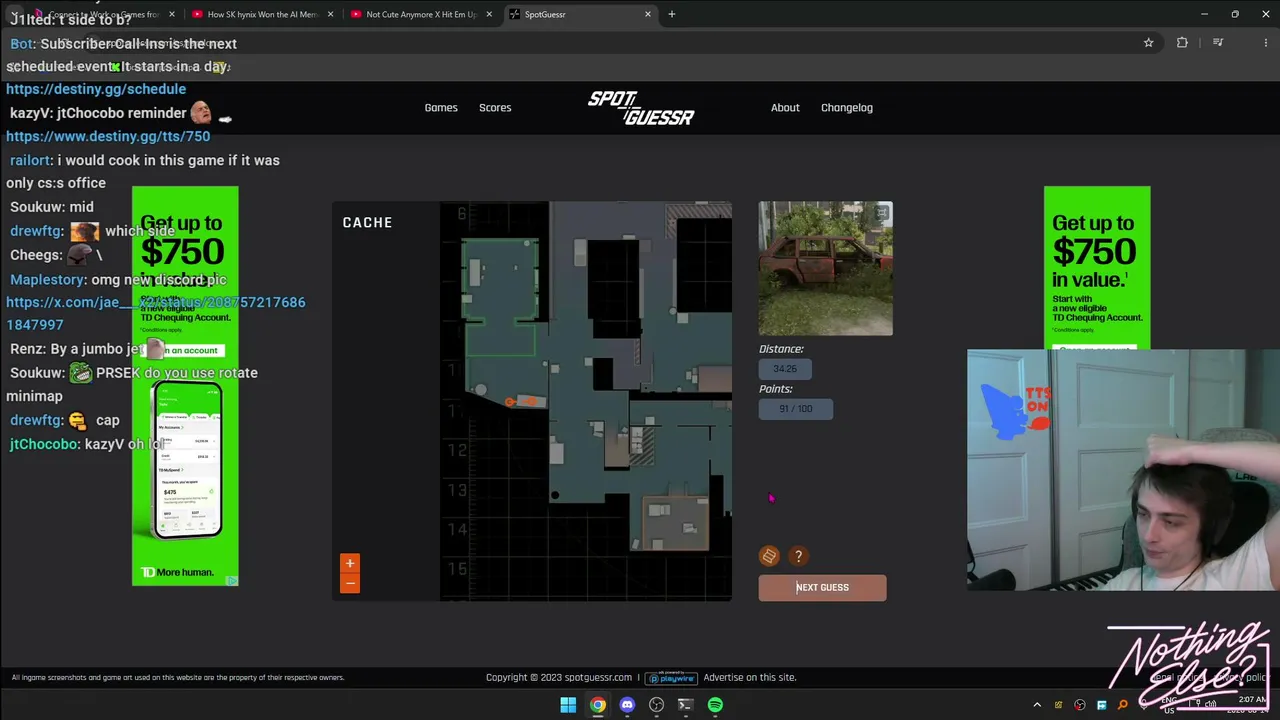This screenshot has height=720, width=1280.
Task: Zoom in the Cache map with plus button
Action: [x=349, y=564]
